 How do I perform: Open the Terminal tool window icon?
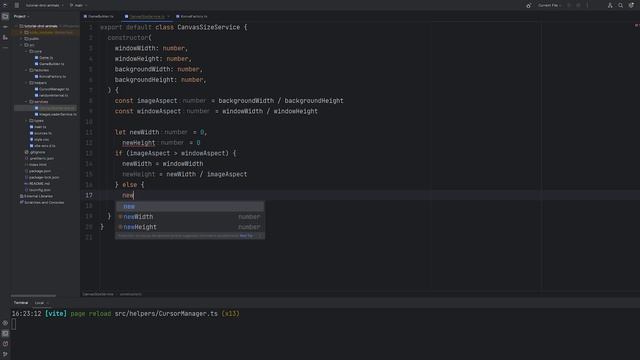5,333
